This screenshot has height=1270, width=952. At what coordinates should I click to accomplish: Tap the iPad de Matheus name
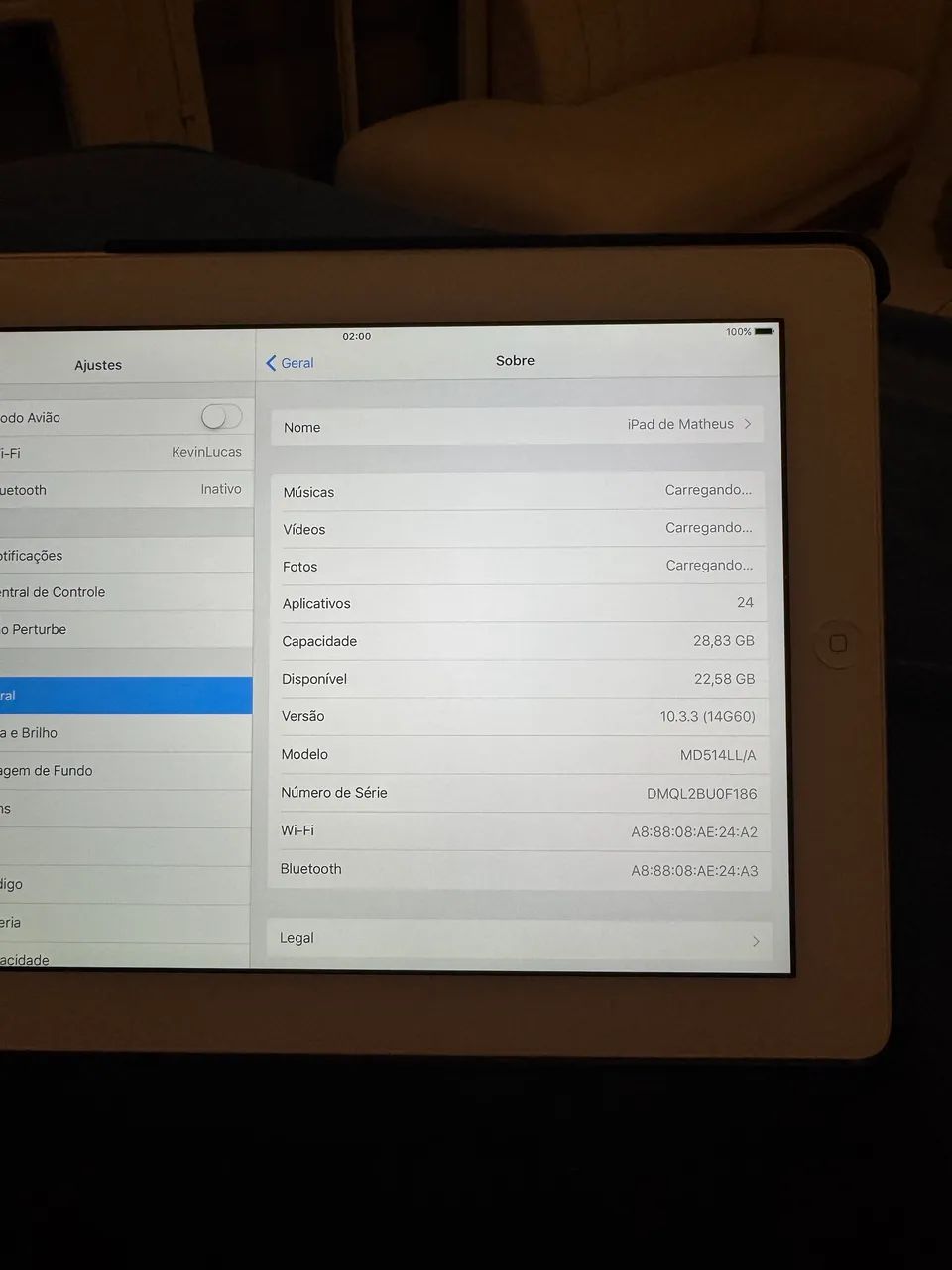pos(680,424)
